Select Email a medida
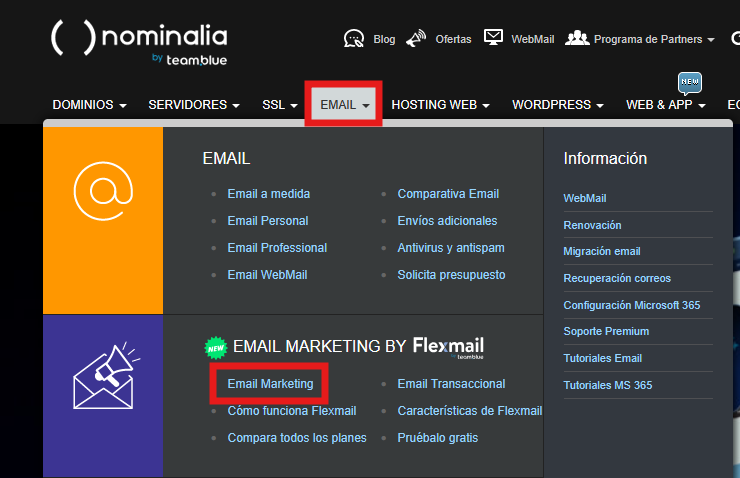 pos(269,194)
